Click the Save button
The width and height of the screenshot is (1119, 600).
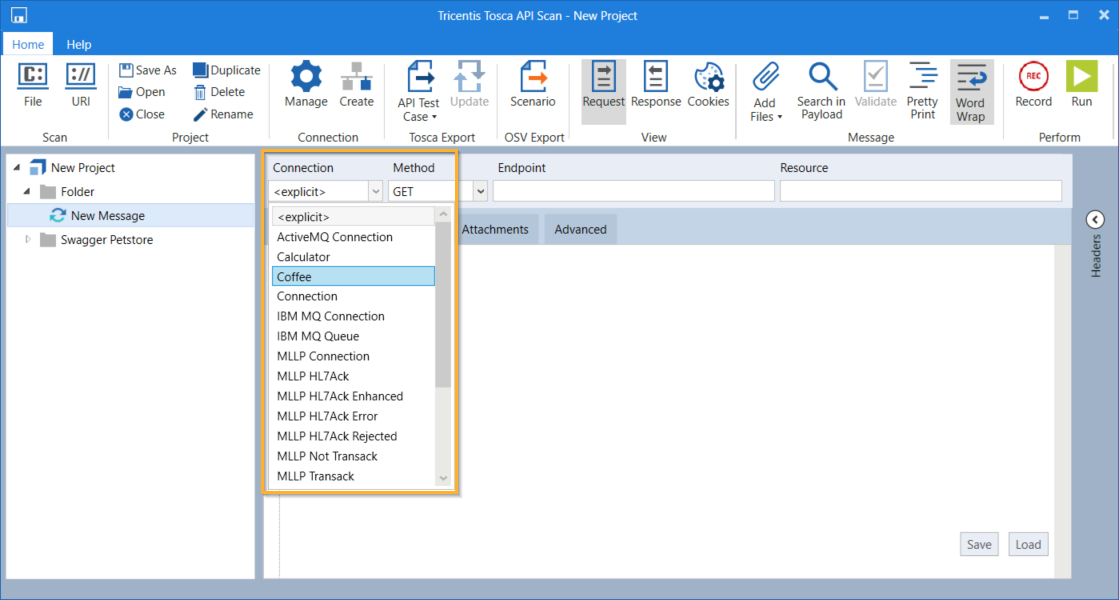tap(979, 544)
